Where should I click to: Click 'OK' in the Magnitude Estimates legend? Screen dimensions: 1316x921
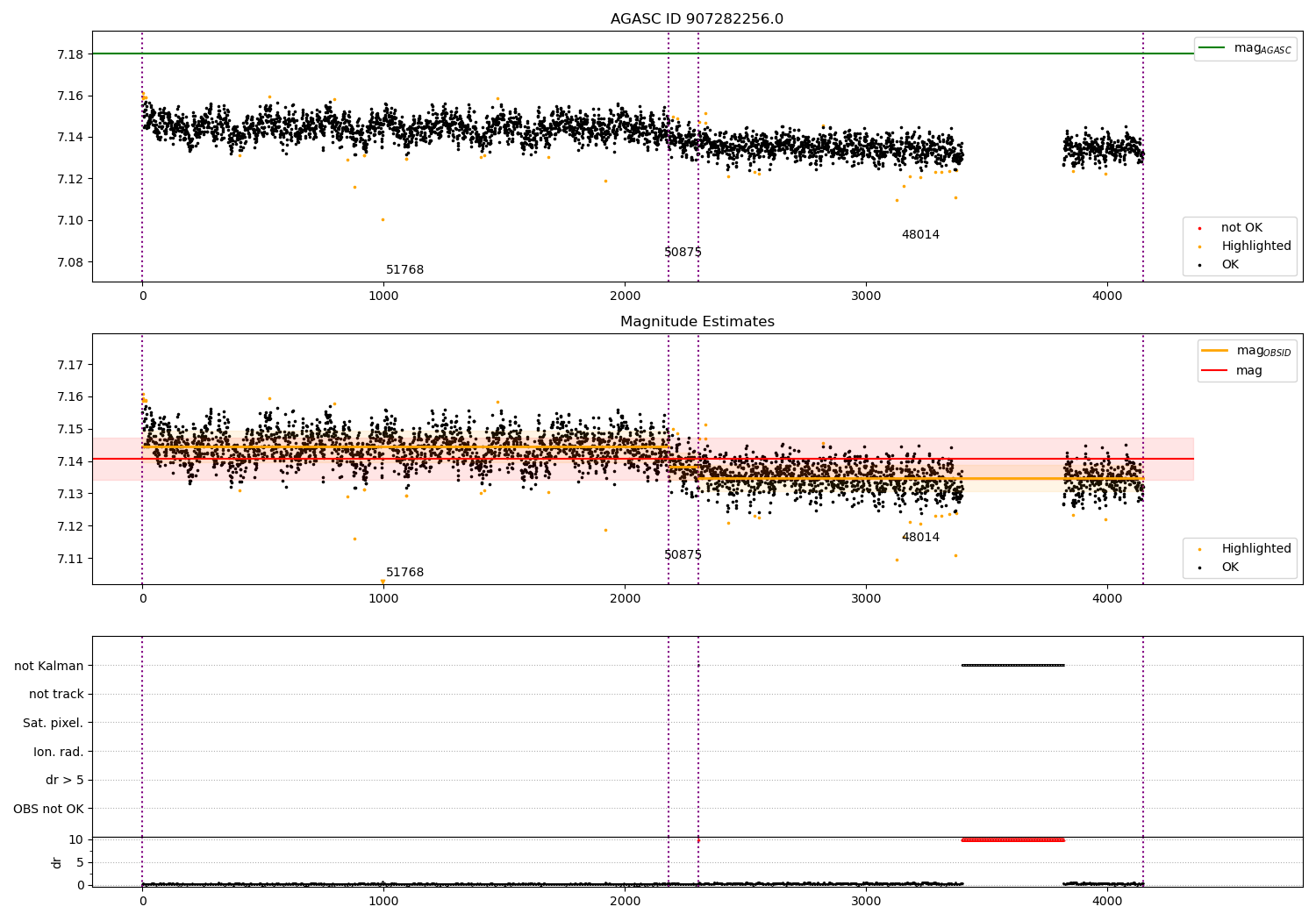pos(1230,568)
